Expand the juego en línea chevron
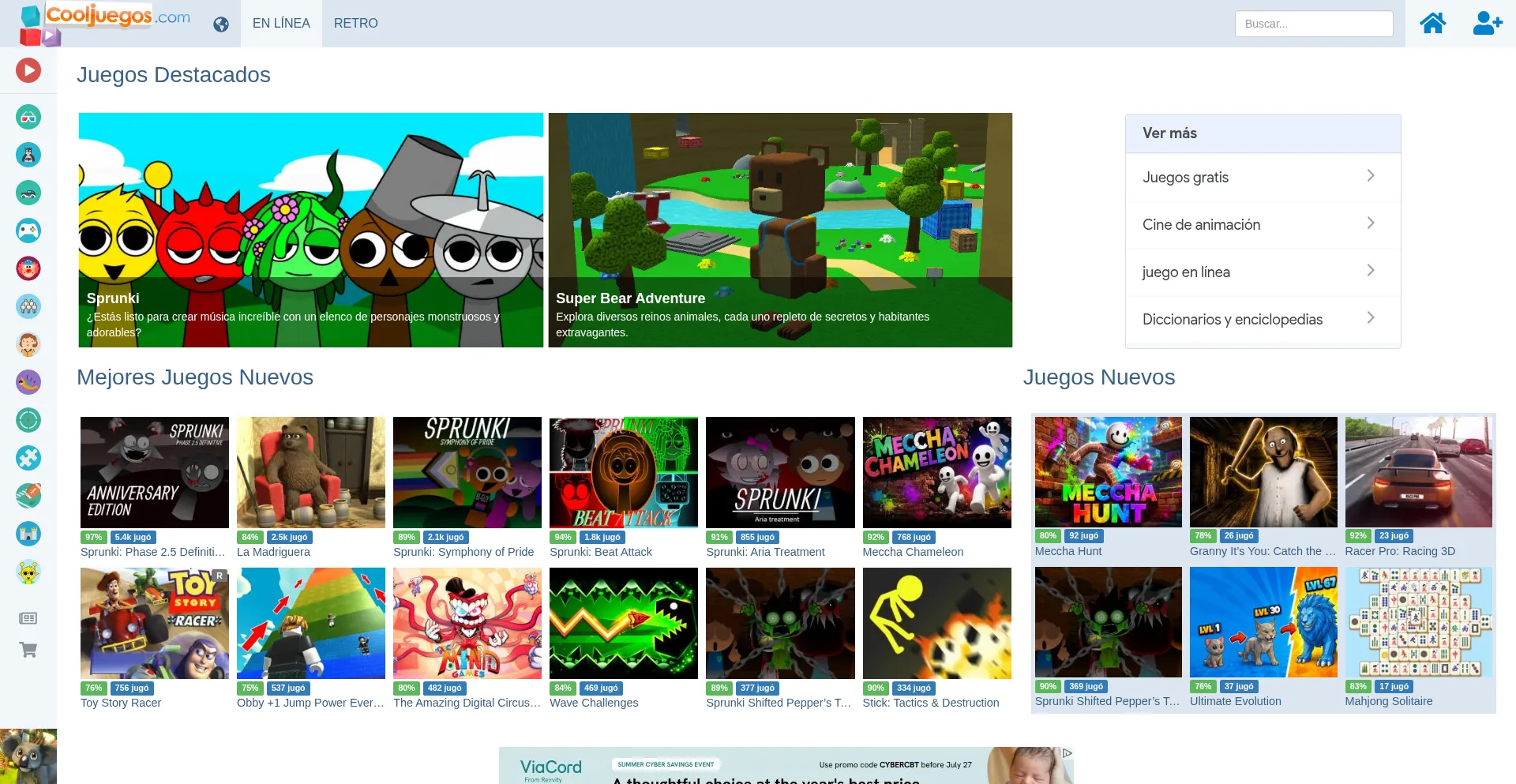This screenshot has width=1516, height=784. pos(1371,270)
